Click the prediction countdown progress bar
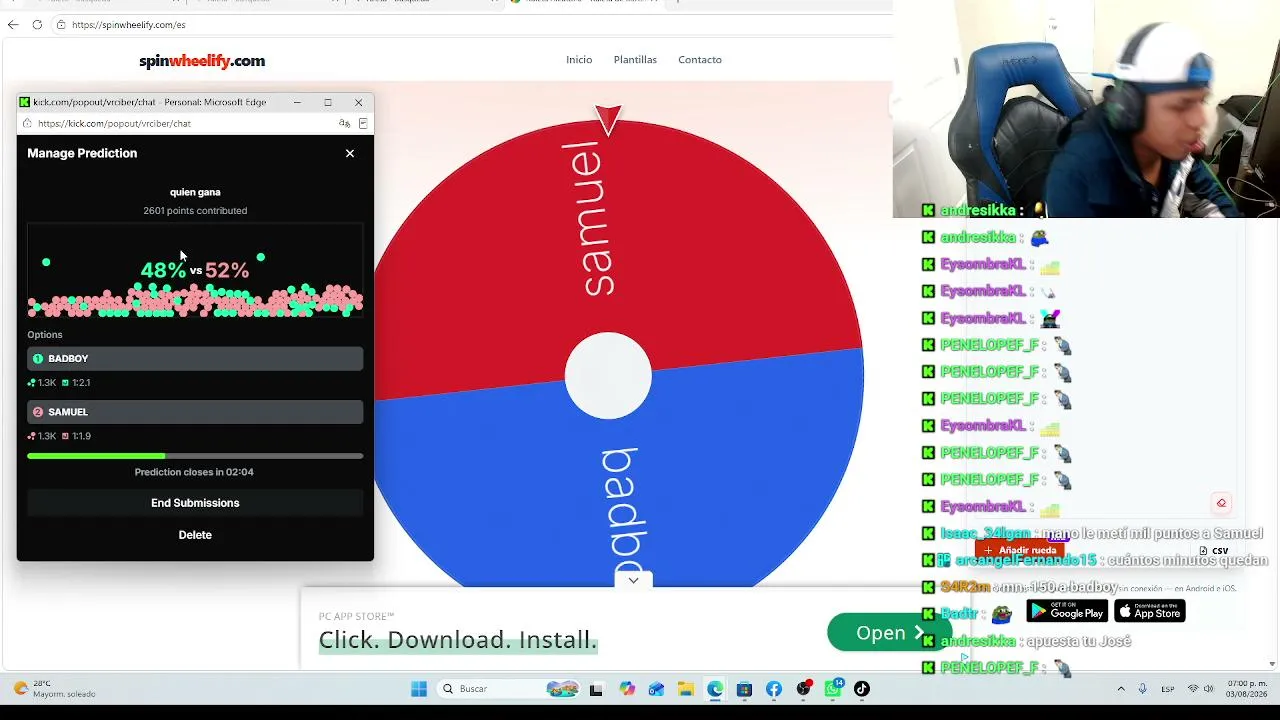Screen dimensions: 1280x720 click(x=195, y=456)
